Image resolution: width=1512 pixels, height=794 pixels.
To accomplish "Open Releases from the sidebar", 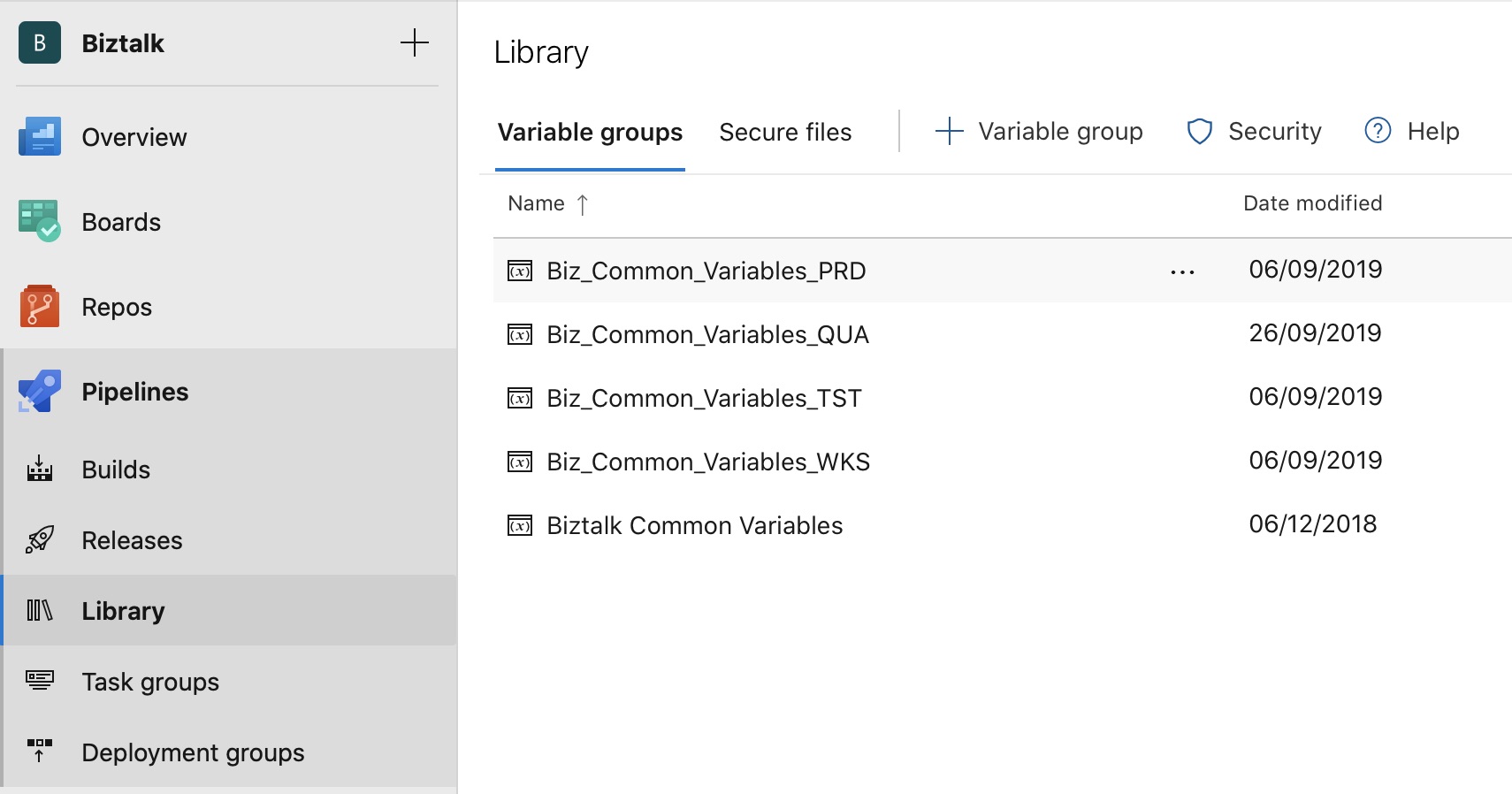I will 39,539.
